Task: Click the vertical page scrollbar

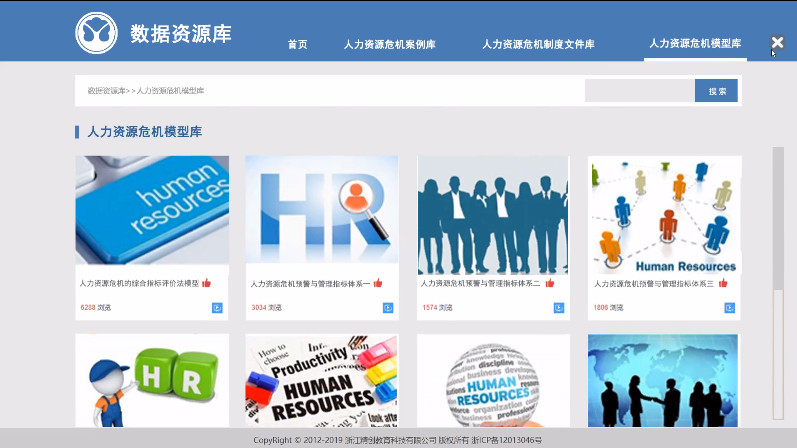Action: point(778,280)
